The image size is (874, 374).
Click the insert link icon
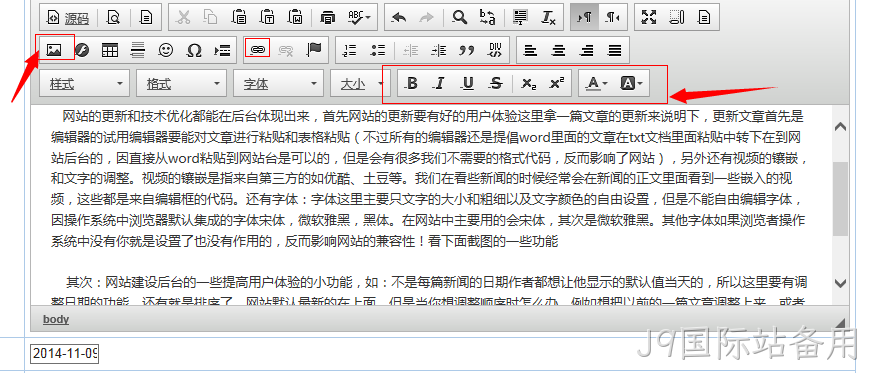click(x=258, y=50)
